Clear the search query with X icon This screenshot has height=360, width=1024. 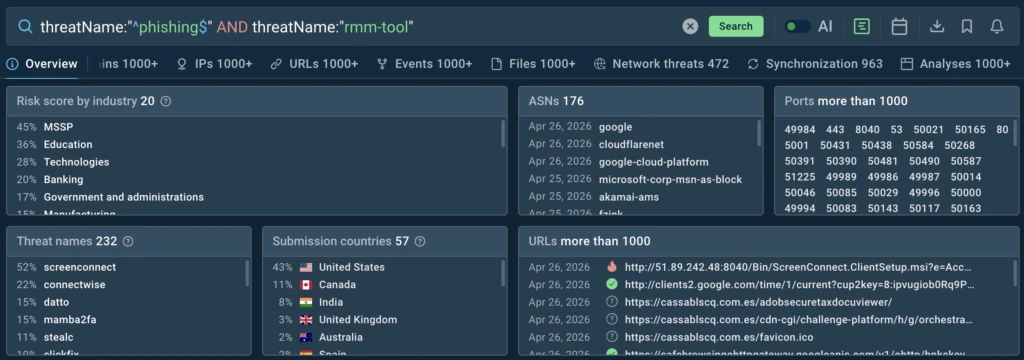690,26
